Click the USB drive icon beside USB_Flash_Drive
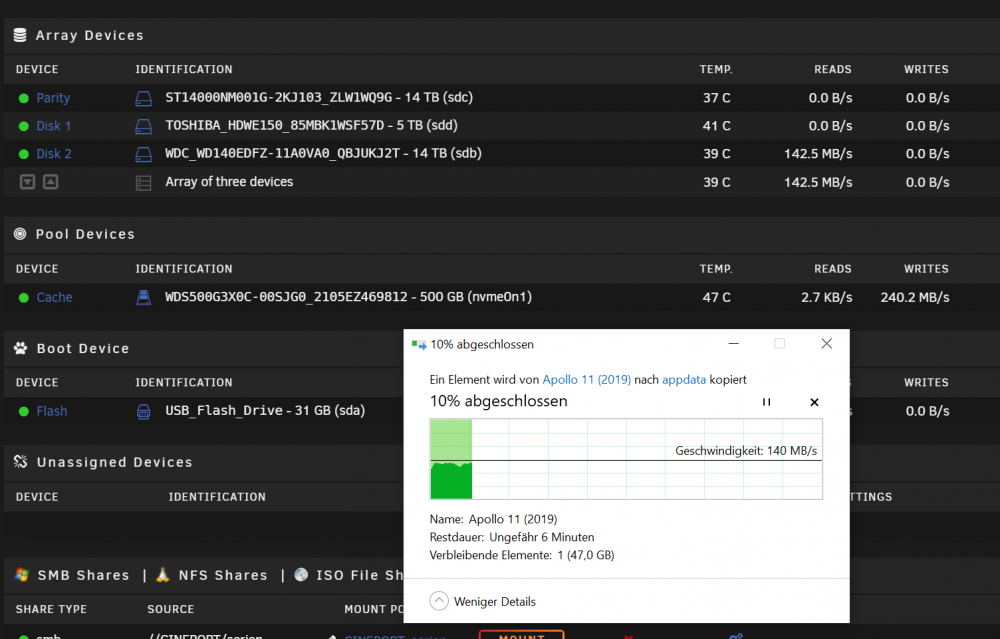Viewport: 1000px width, 639px height. (x=143, y=411)
